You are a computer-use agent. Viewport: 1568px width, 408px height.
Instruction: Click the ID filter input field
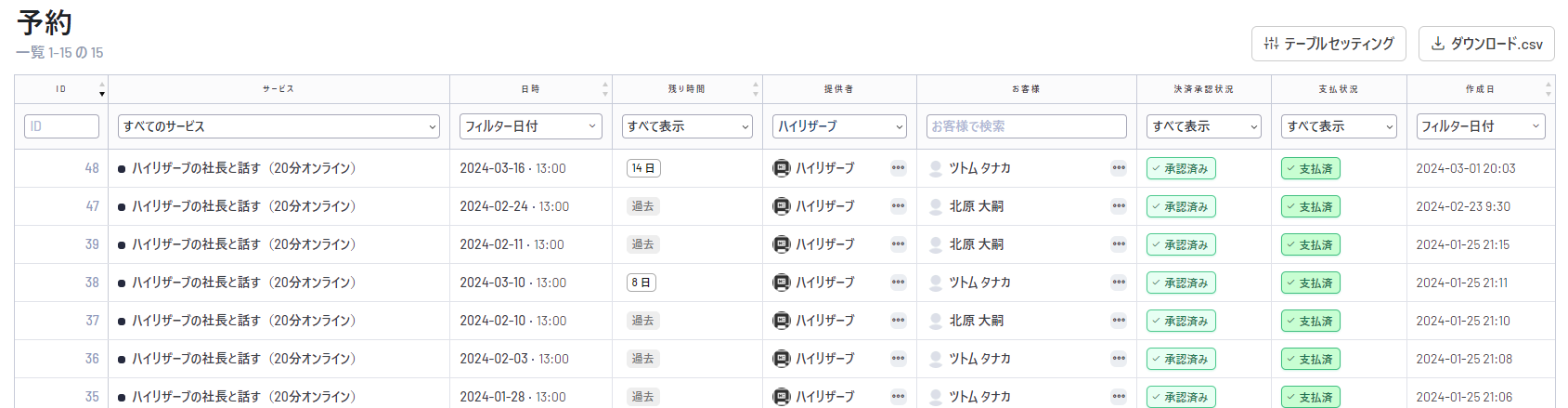click(61, 126)
